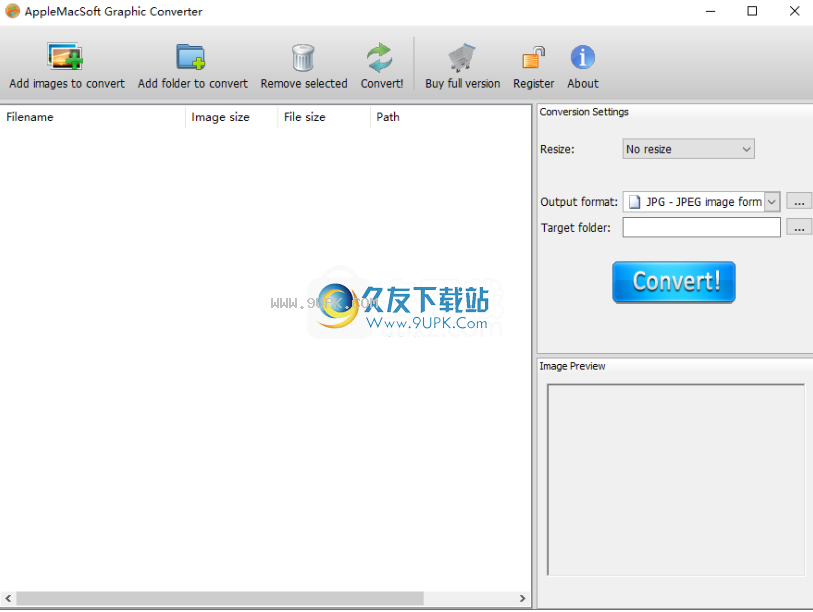Screen dimensions: 813x612
Task: Click inside the Target folder field
Action: click(x=701, y=227)
